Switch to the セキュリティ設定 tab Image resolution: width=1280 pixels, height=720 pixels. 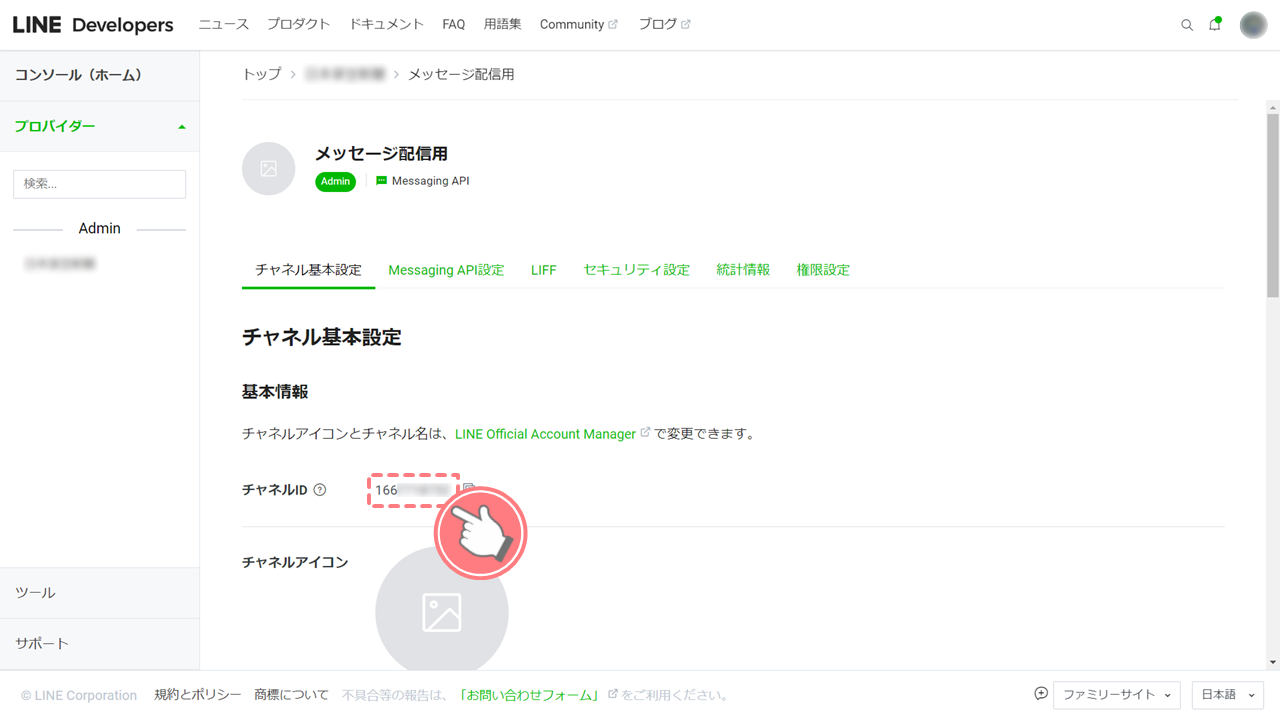click(x=637, y=270)
